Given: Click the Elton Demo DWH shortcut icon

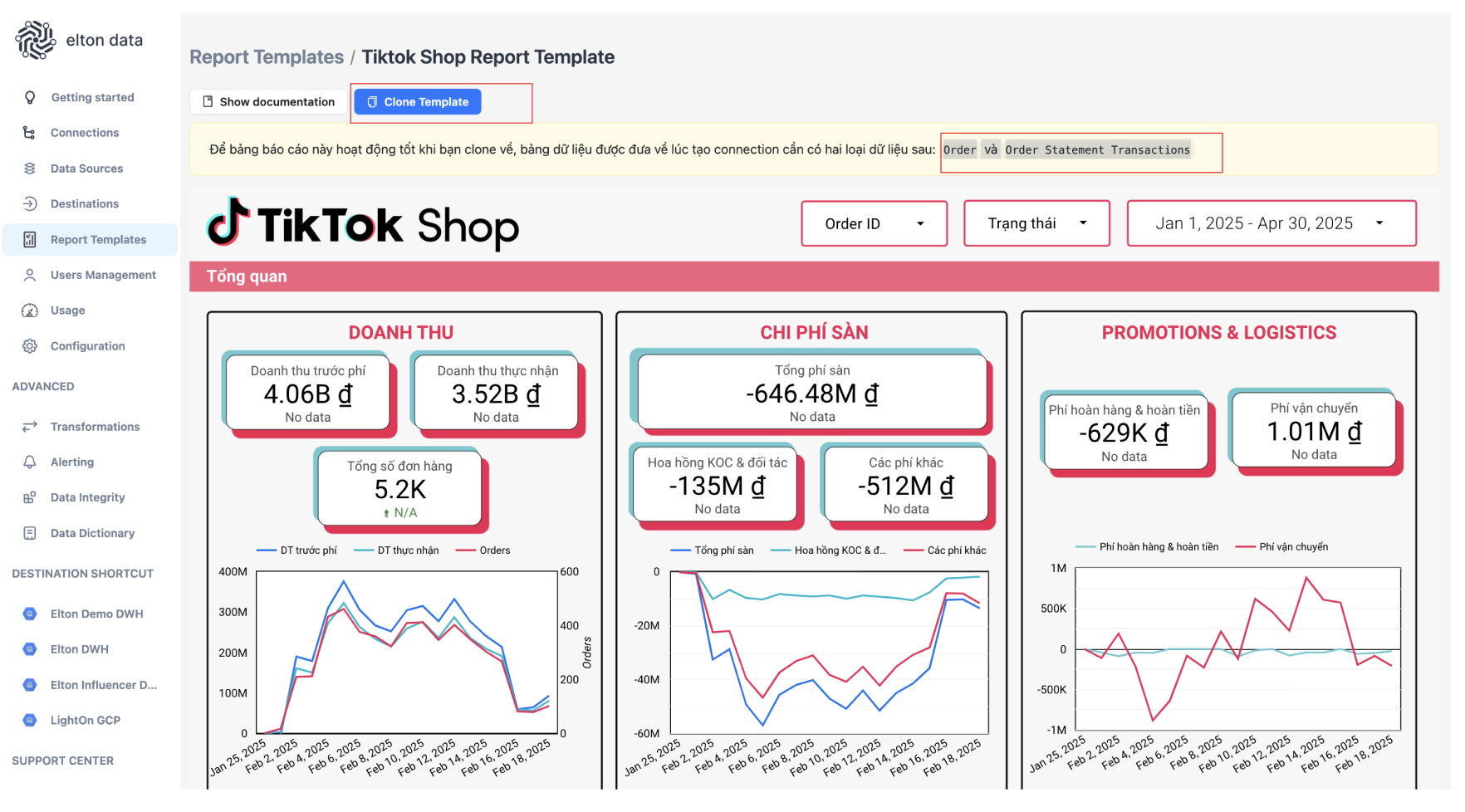Looking at the screenshot, I should pos(30,614).
